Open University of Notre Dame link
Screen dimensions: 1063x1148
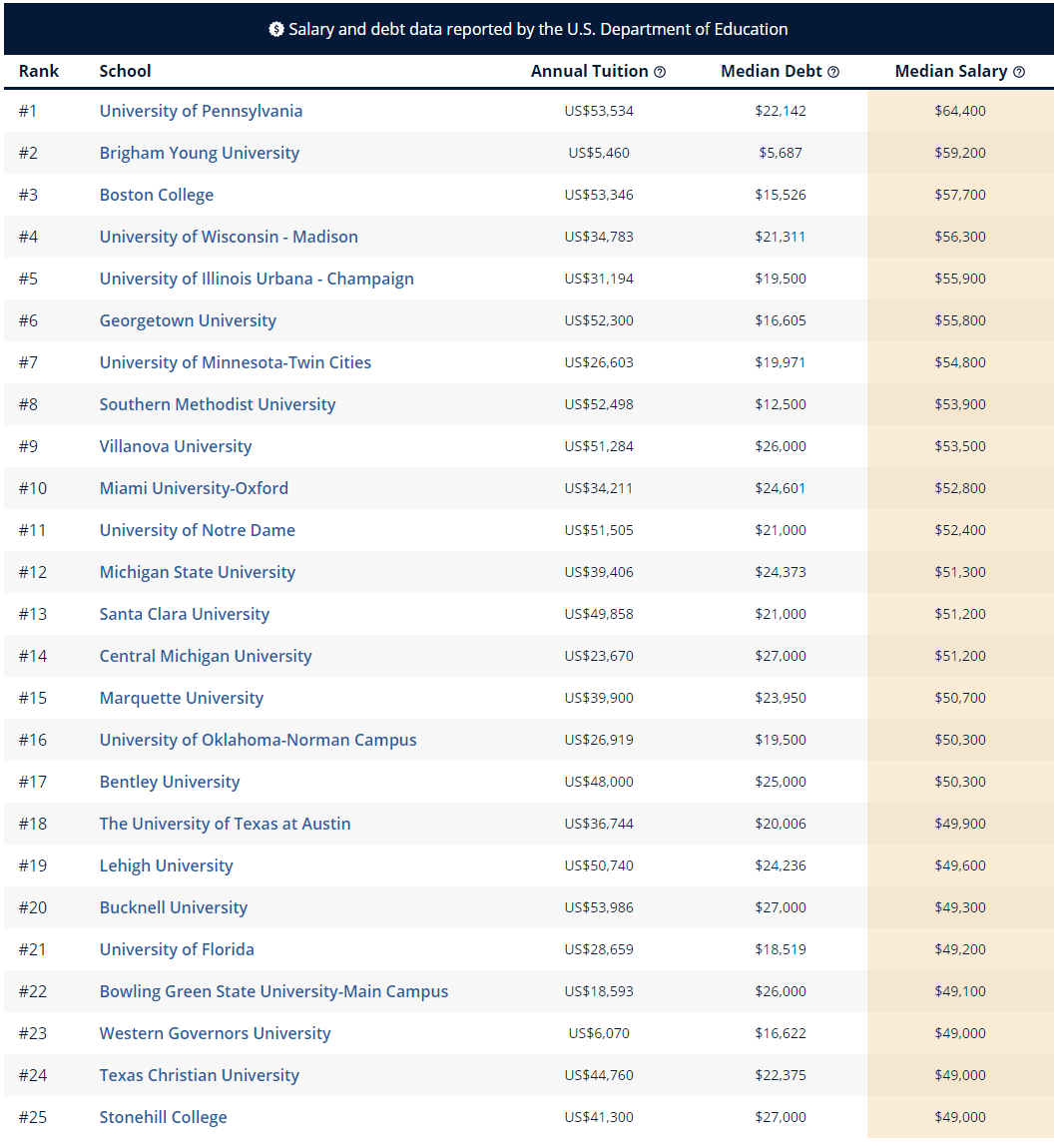click(197, 530)
